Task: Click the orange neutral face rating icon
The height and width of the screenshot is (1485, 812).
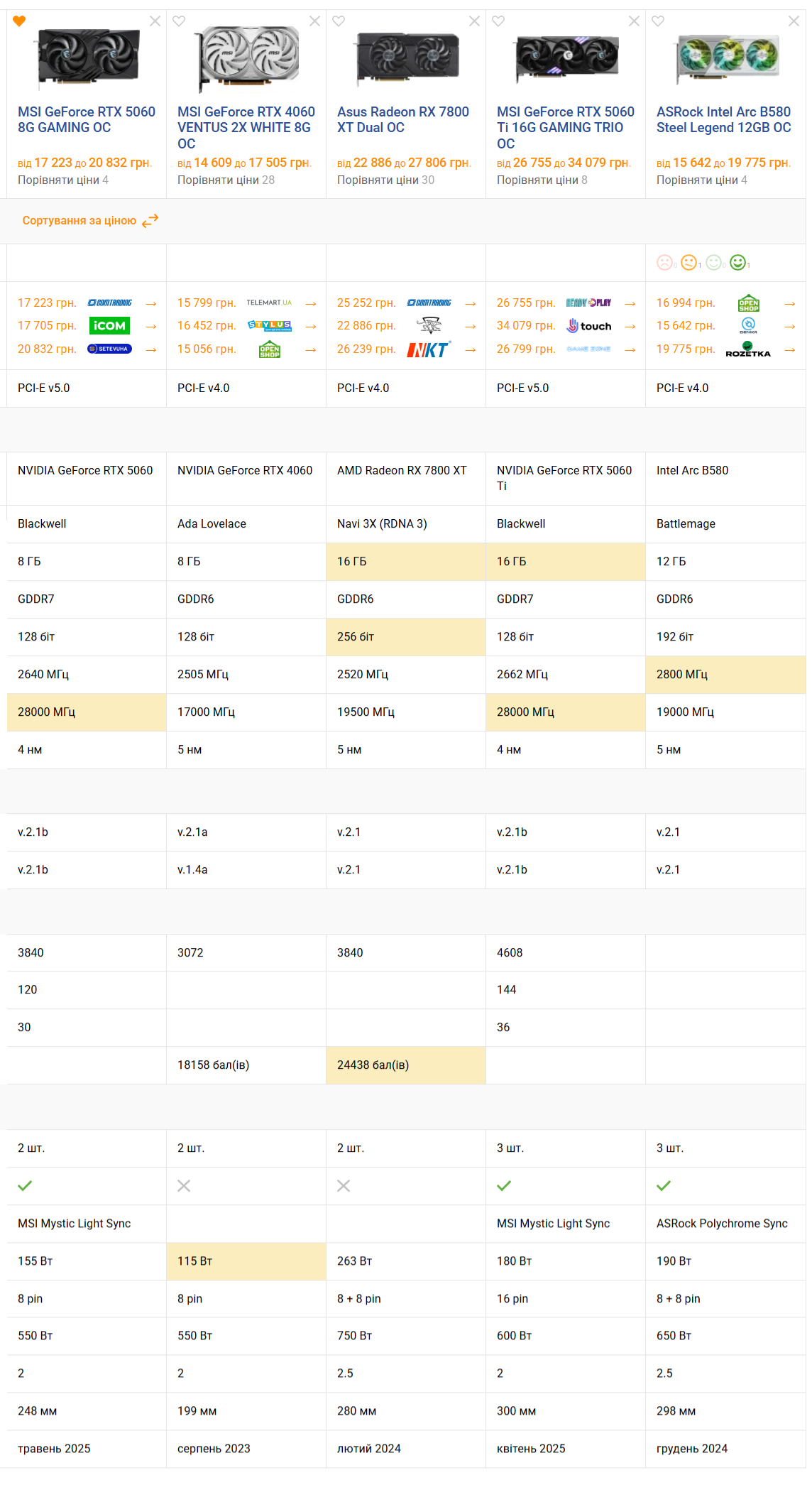Action: click(688, 263)
